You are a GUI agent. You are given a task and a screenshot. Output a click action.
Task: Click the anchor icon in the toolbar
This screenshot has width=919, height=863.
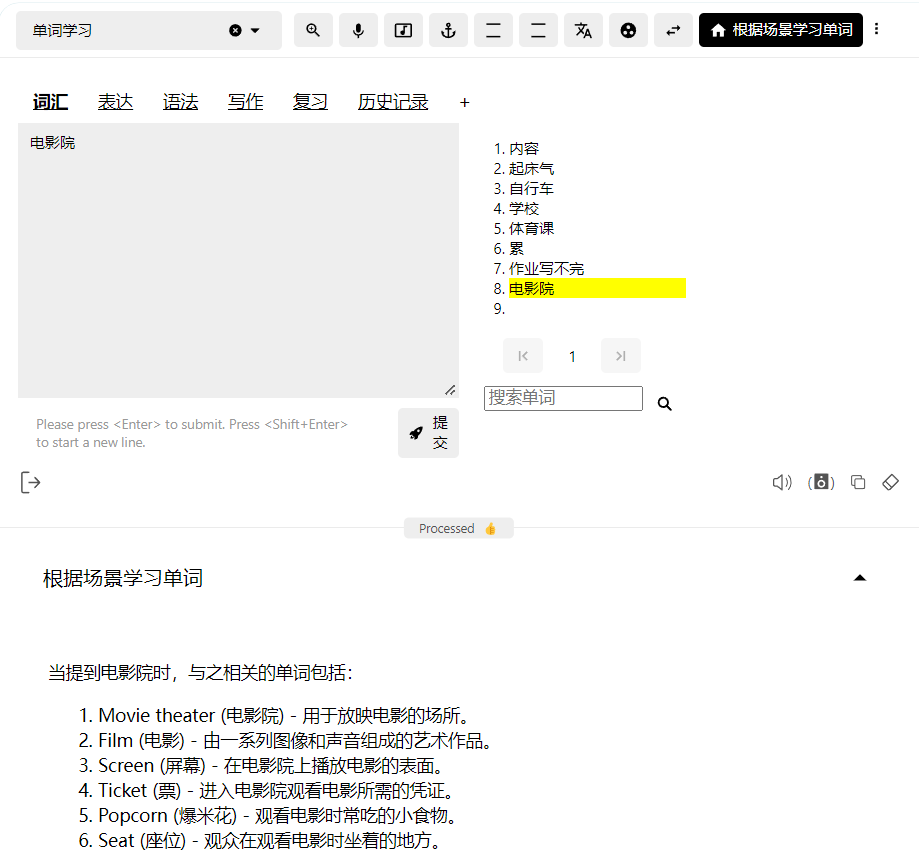448,30
